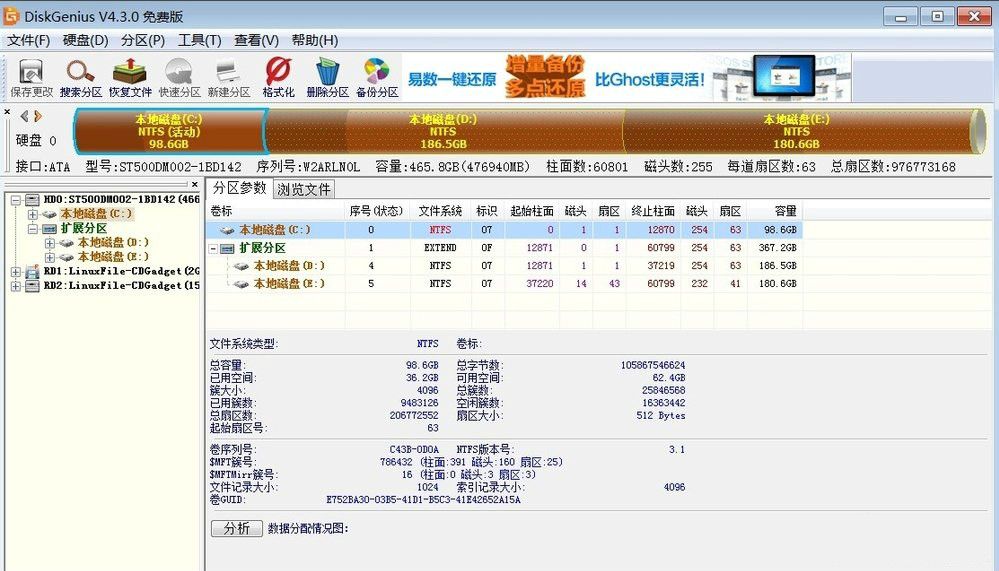Select the D: partition bar in disk map
Viewport: 999px width, 571px height.
[443, 131]
